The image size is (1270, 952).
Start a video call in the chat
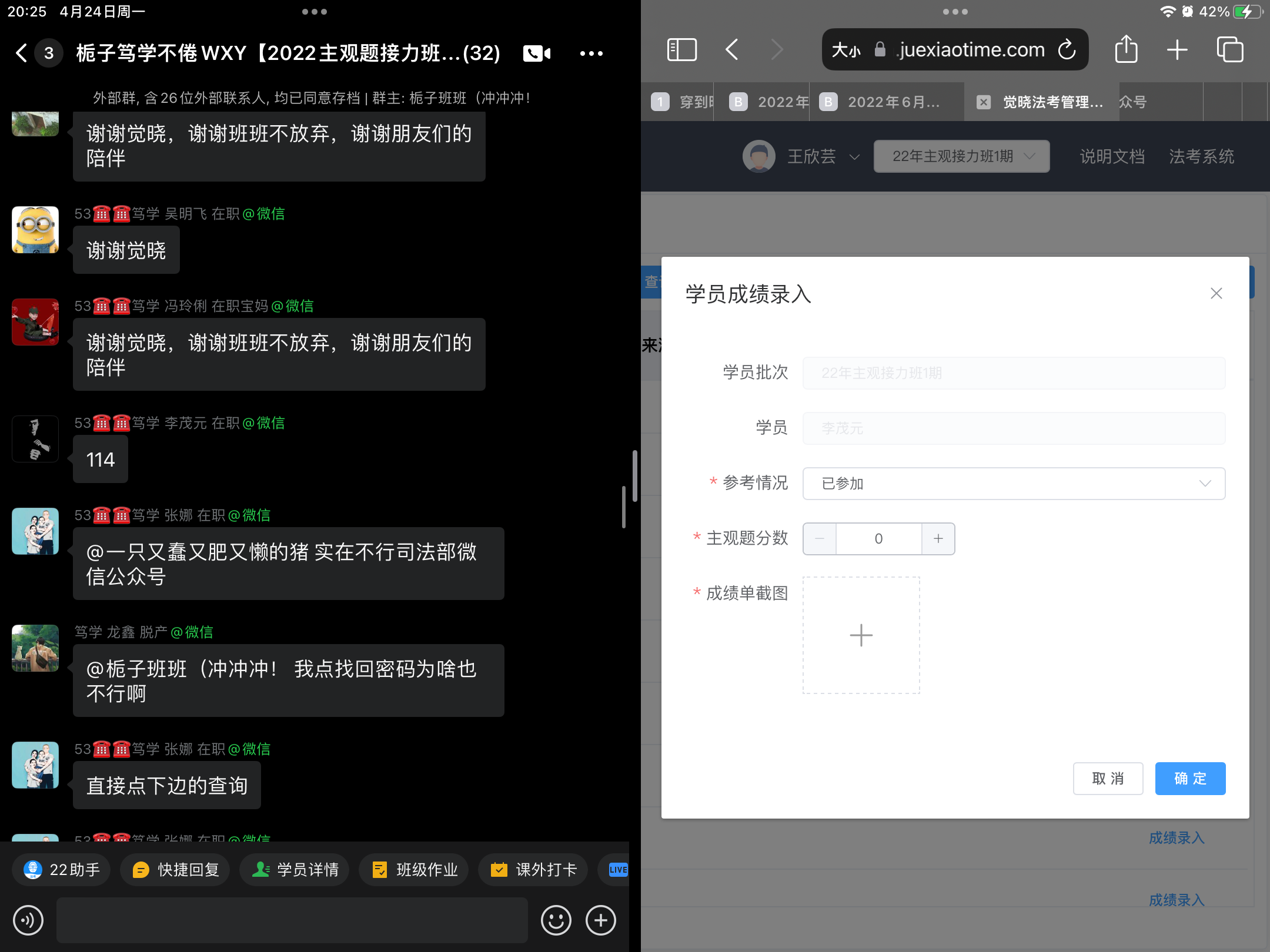coord(537,53)
